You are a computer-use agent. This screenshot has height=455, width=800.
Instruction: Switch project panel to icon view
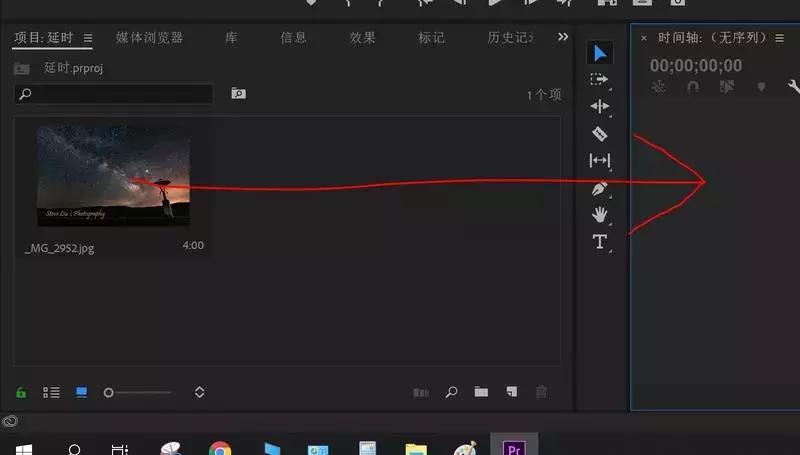[81, 392]
